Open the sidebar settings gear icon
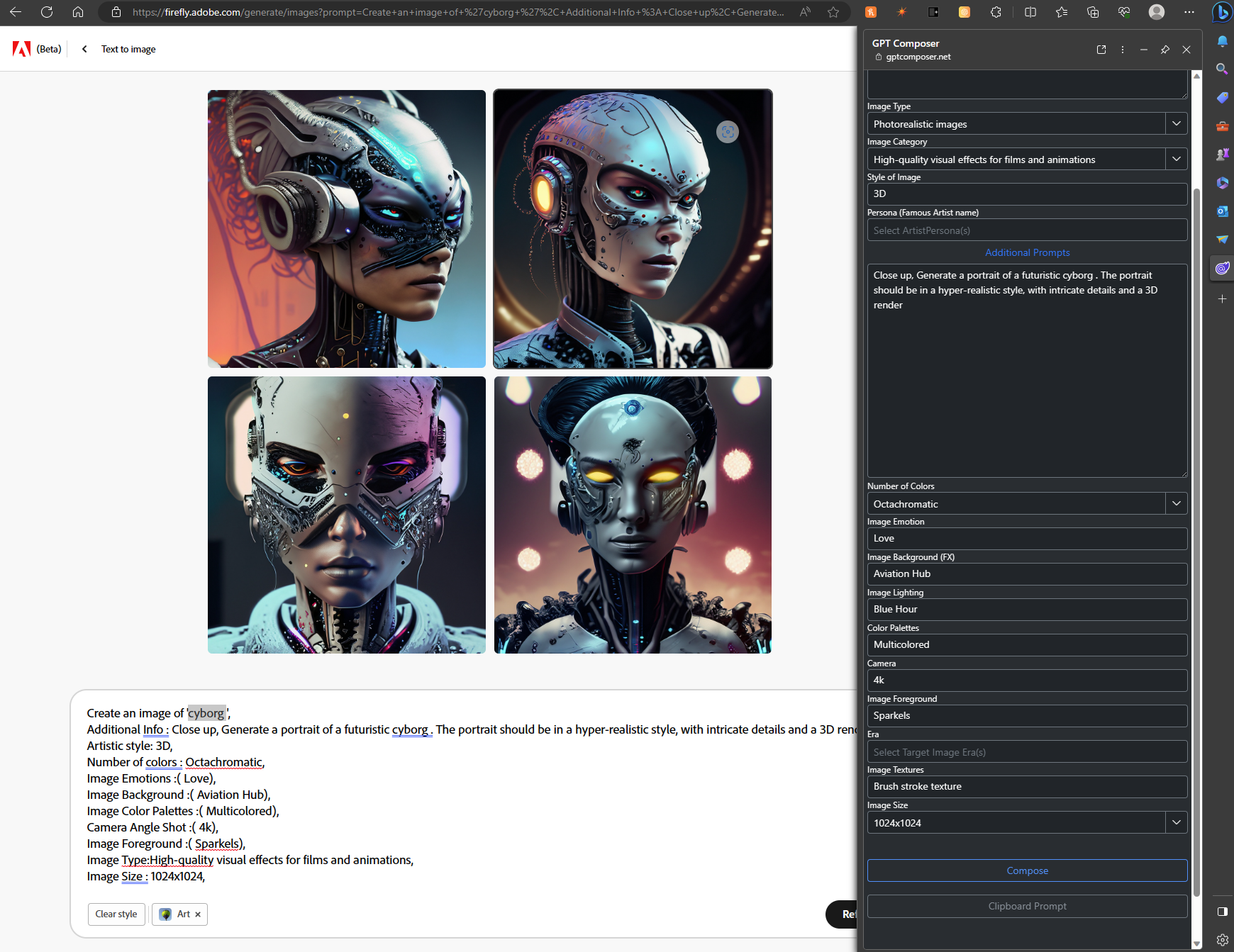1234x952 pixels. [x=1222, y=940]
